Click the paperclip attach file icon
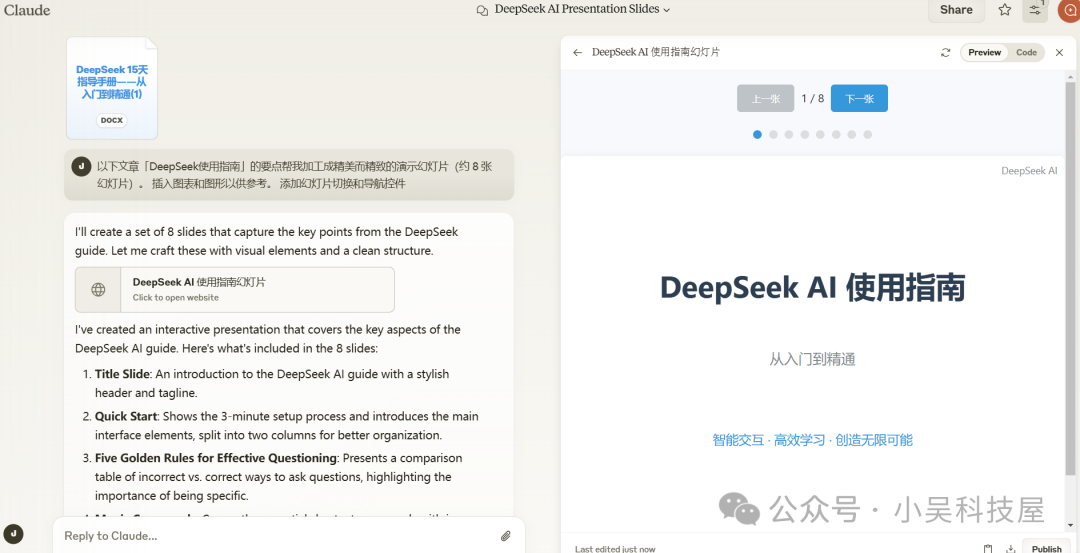 tap(506, 536)
